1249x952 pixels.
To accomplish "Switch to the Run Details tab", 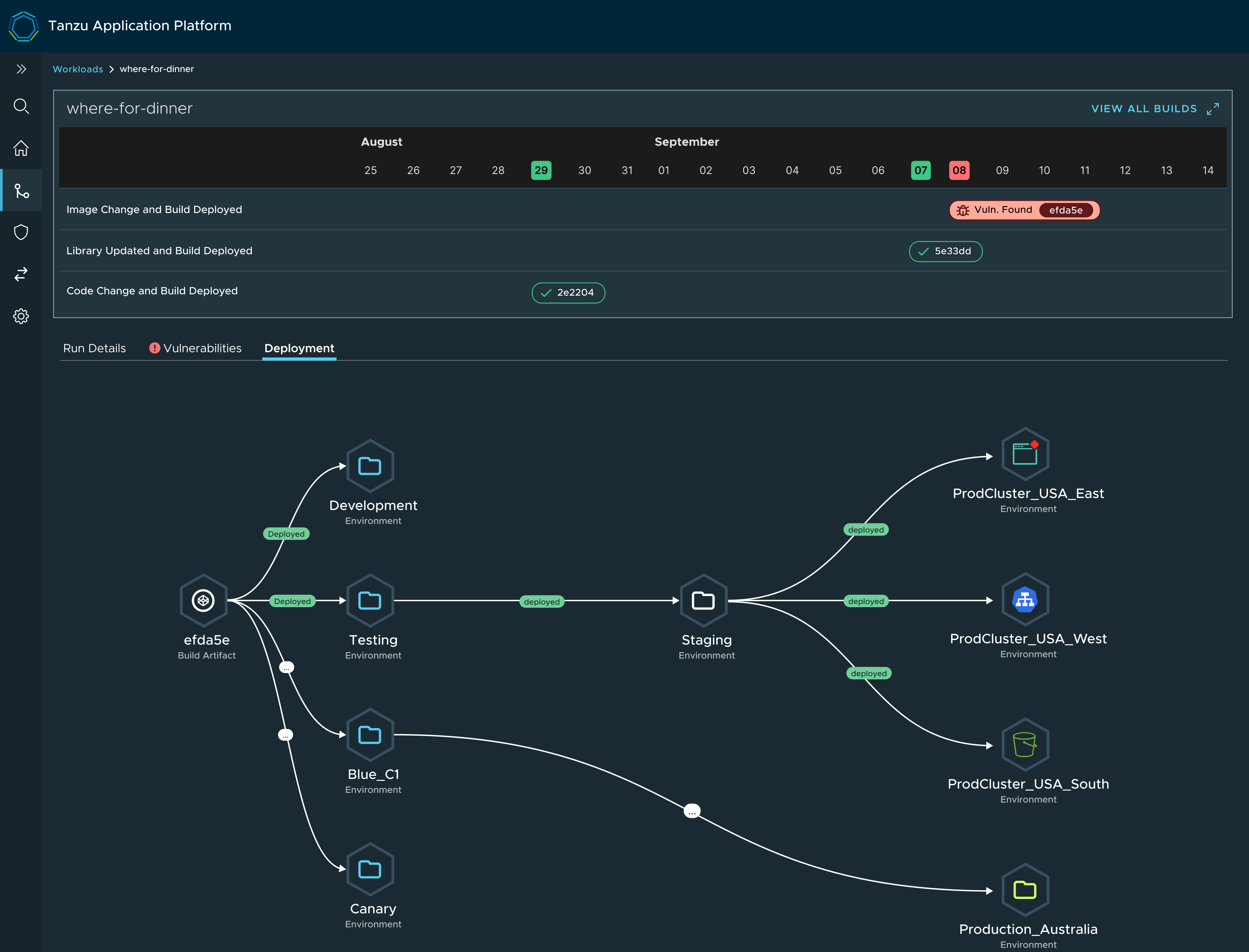I will (x=95, y=348).
